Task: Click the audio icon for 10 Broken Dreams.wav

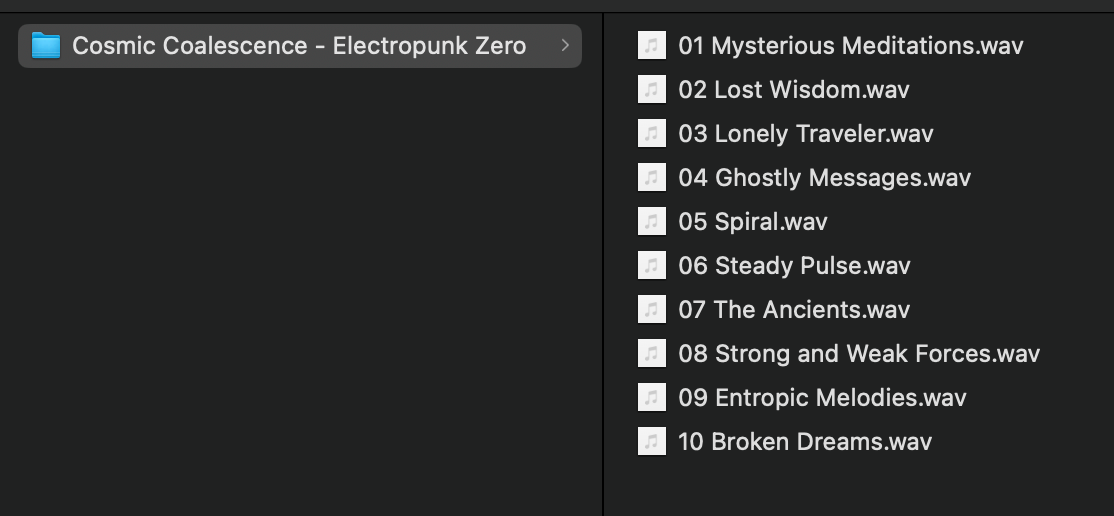Action: (x=651, y=442)
